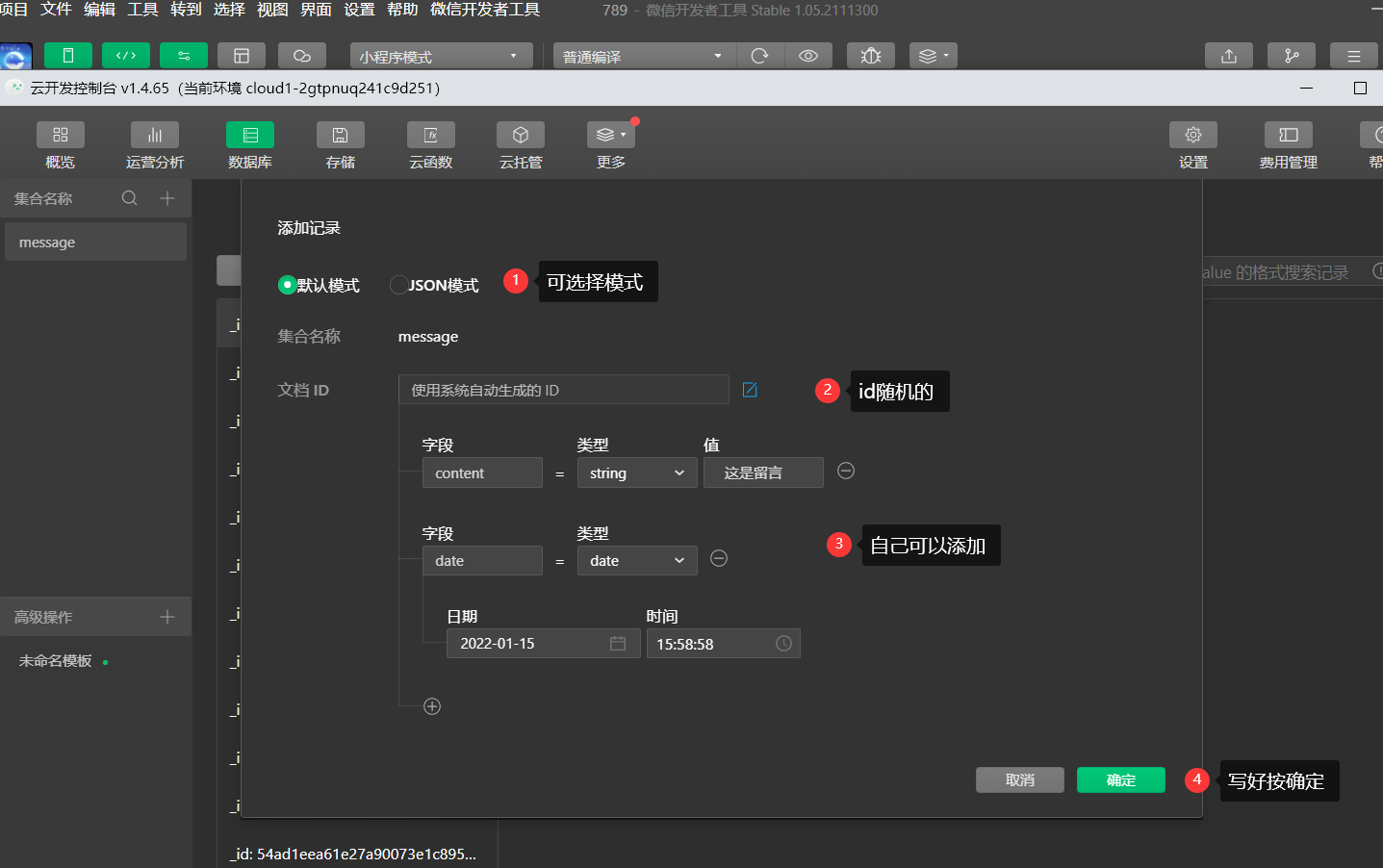Viewport: 1383px width, 868px height.
Task: Click the debug bug icon in toolbar
Action: pos(870,55)
